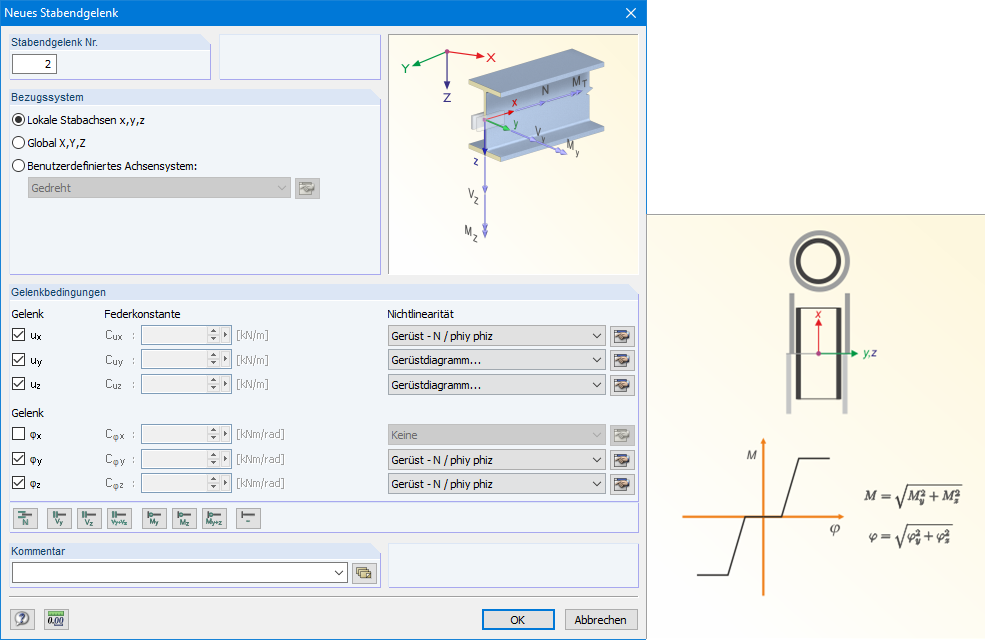Expand the Kommentar dropdown list

[x=339, y=573]
